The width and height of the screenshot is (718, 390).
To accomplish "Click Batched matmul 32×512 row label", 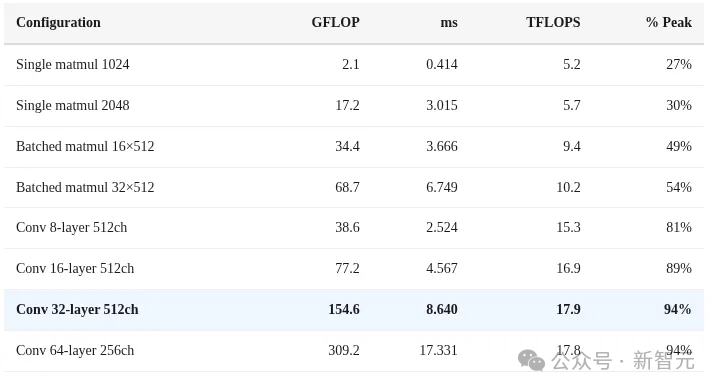I will coord(85,187).
